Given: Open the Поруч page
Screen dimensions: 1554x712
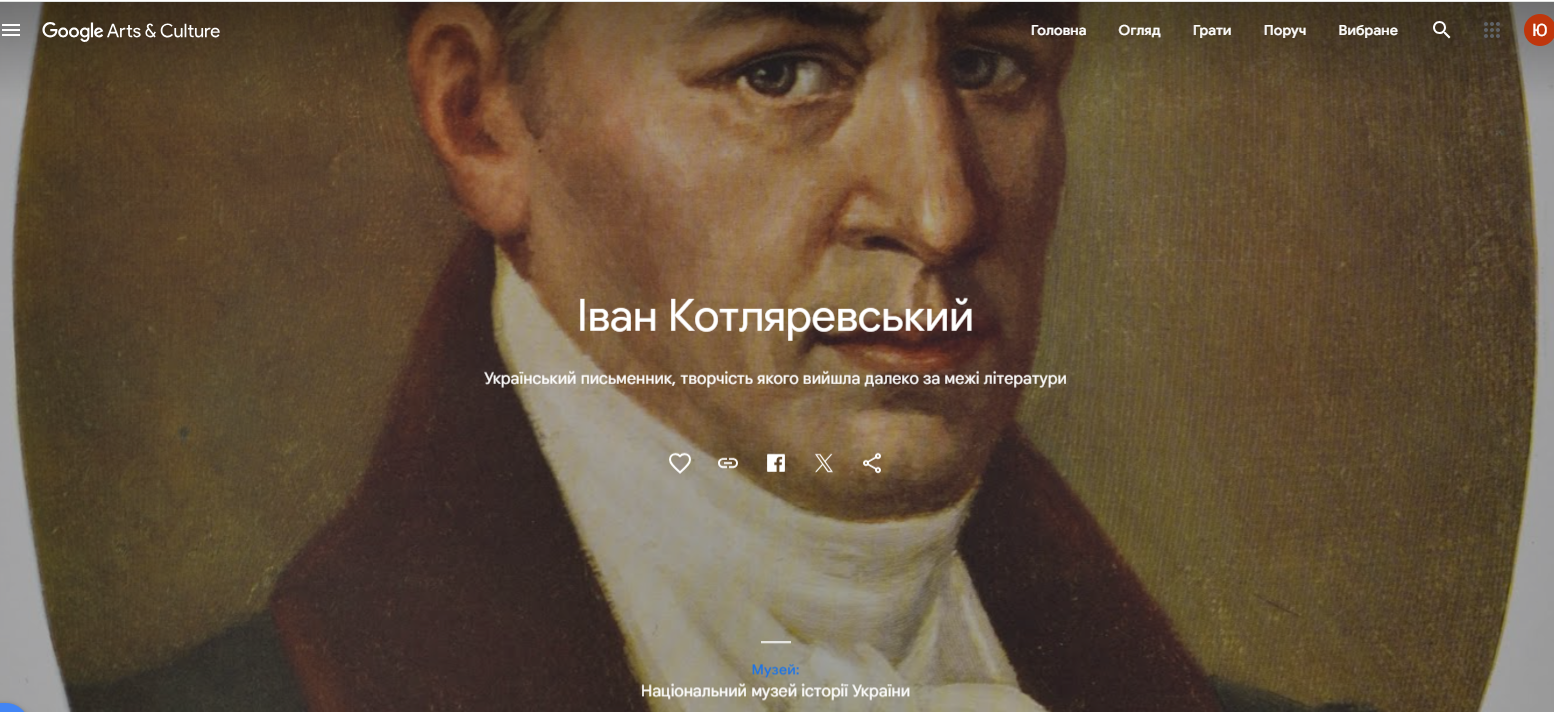Looking at the screenshot, I should [x=1285, y=30].
